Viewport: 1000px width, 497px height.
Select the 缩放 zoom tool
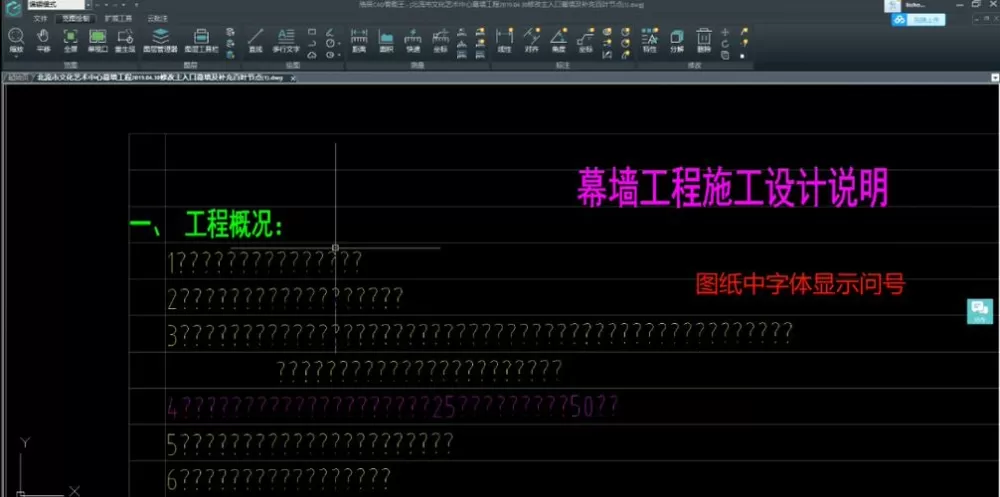pos(16,39)
